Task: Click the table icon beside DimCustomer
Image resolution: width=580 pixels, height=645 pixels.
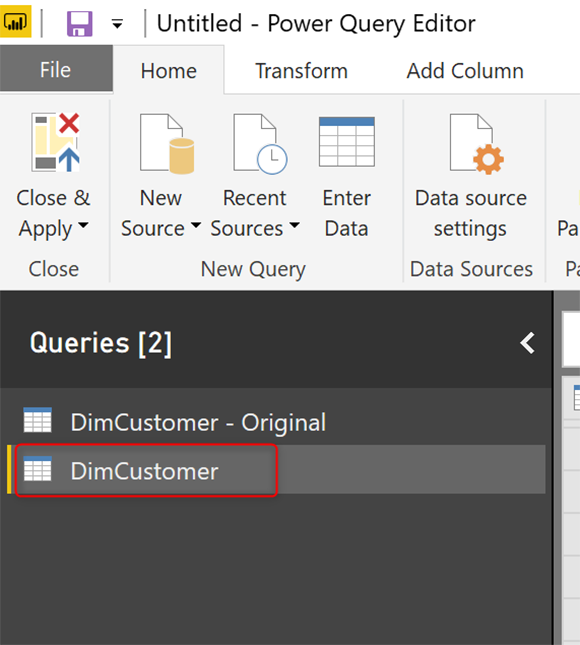Action: click(x=37, y=469)
